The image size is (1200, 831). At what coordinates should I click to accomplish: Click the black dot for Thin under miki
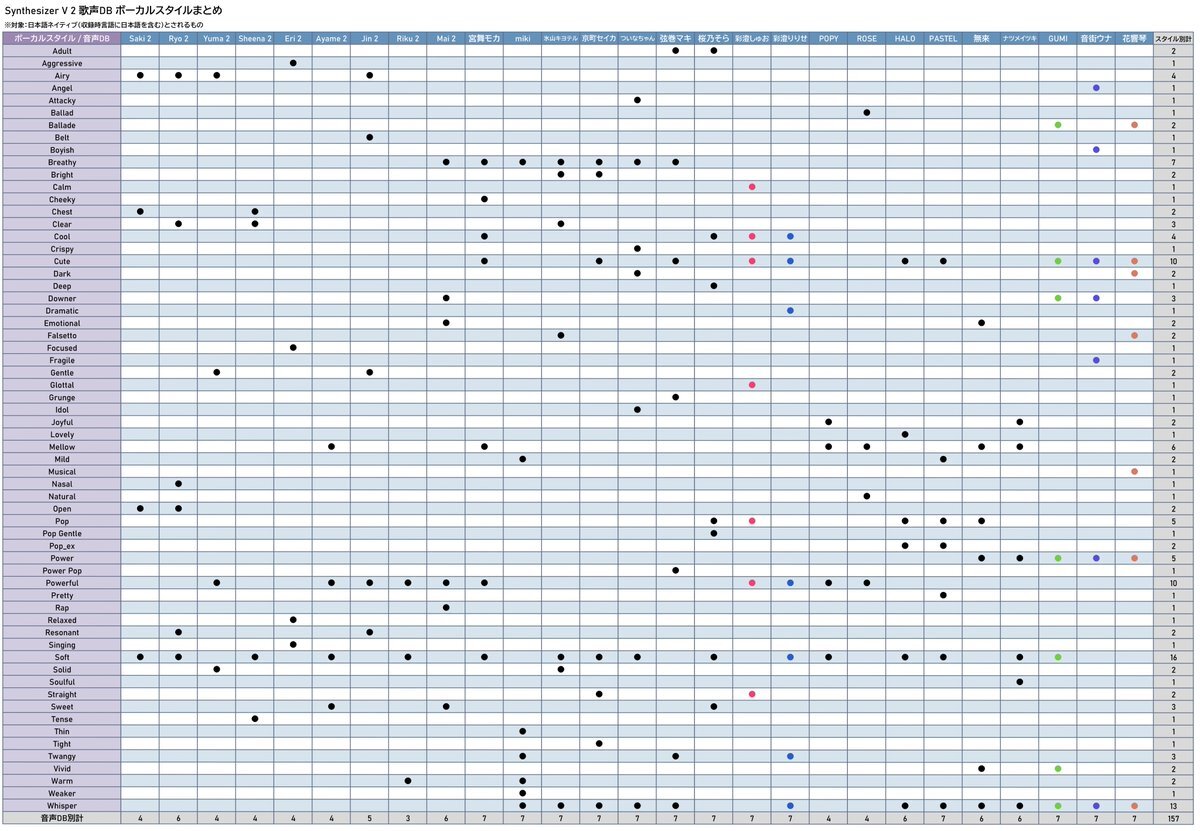(x=522, y=731)
